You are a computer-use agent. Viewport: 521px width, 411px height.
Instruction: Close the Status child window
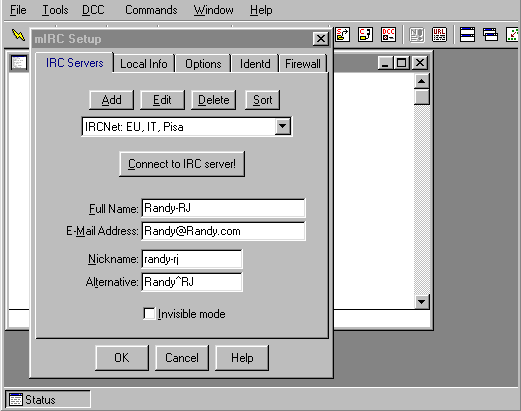pyautogui.click(x=420, y=62)
